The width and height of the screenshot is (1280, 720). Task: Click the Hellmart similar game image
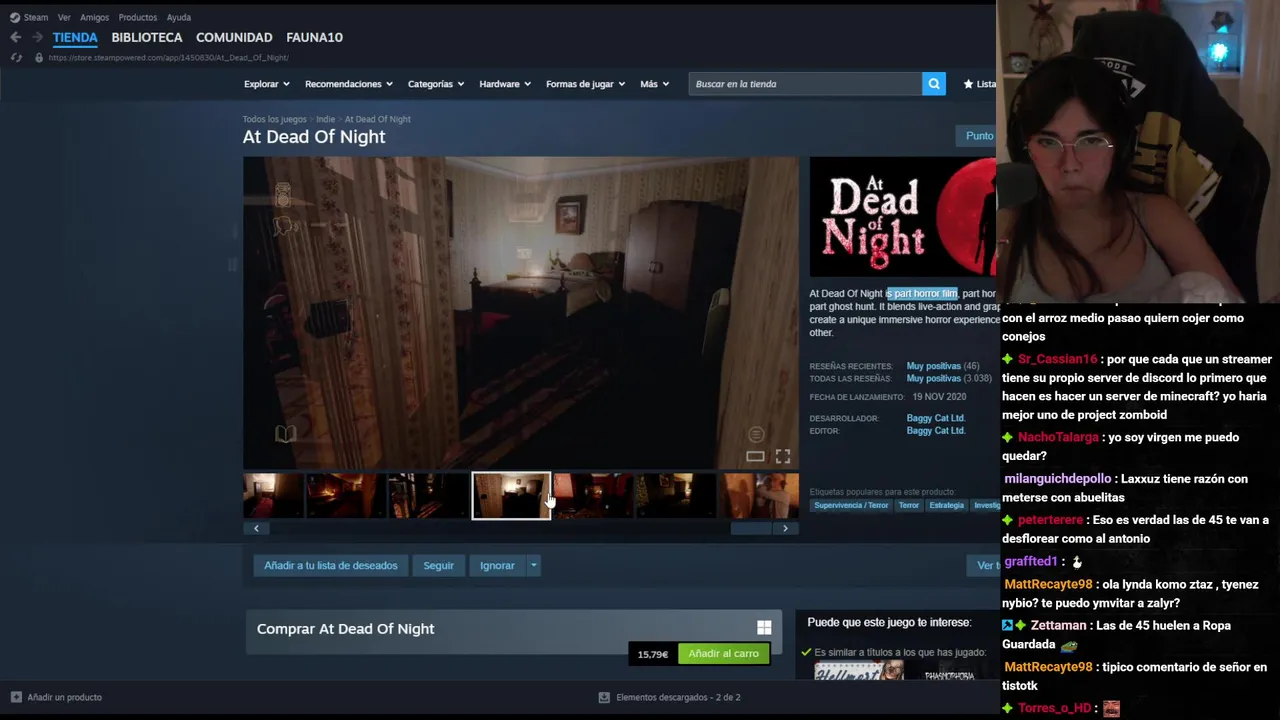point(858,671)
